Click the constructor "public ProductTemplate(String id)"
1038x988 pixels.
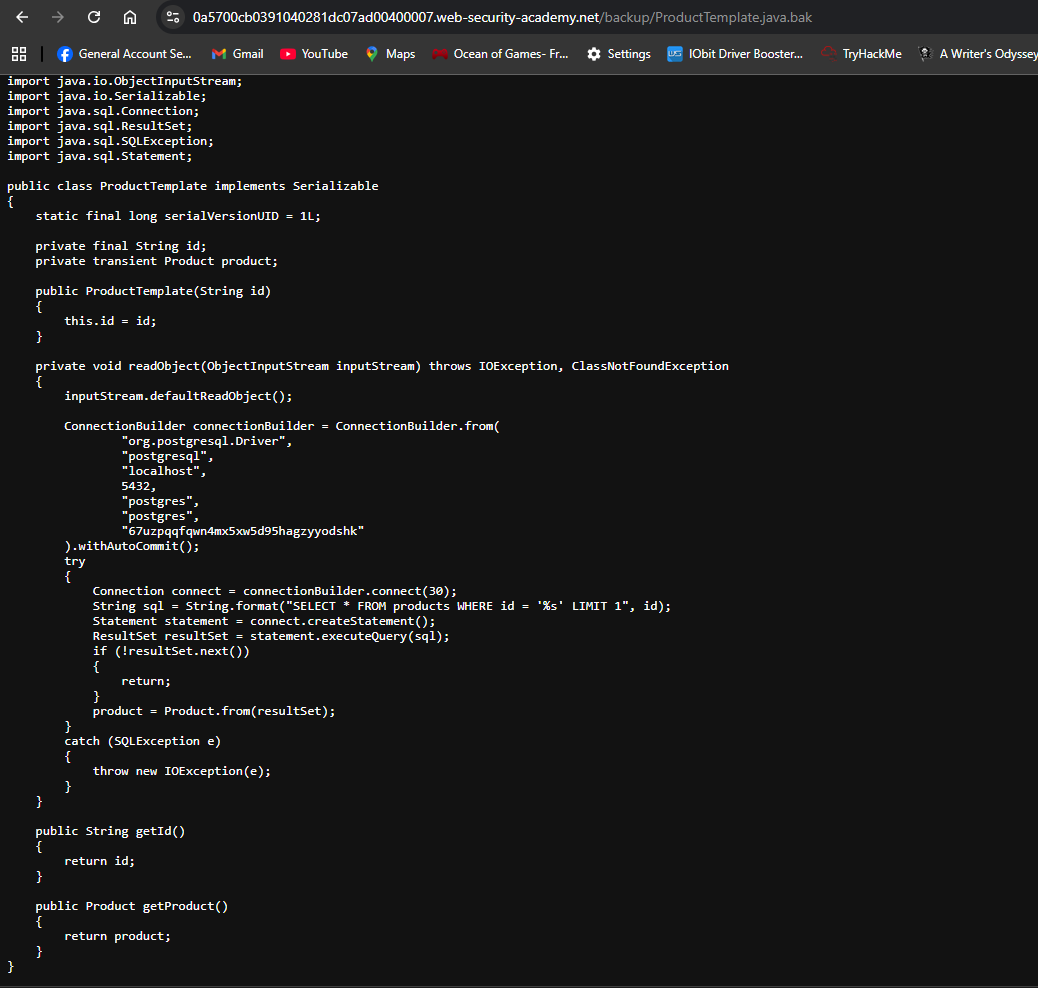(x=153, y=291)
